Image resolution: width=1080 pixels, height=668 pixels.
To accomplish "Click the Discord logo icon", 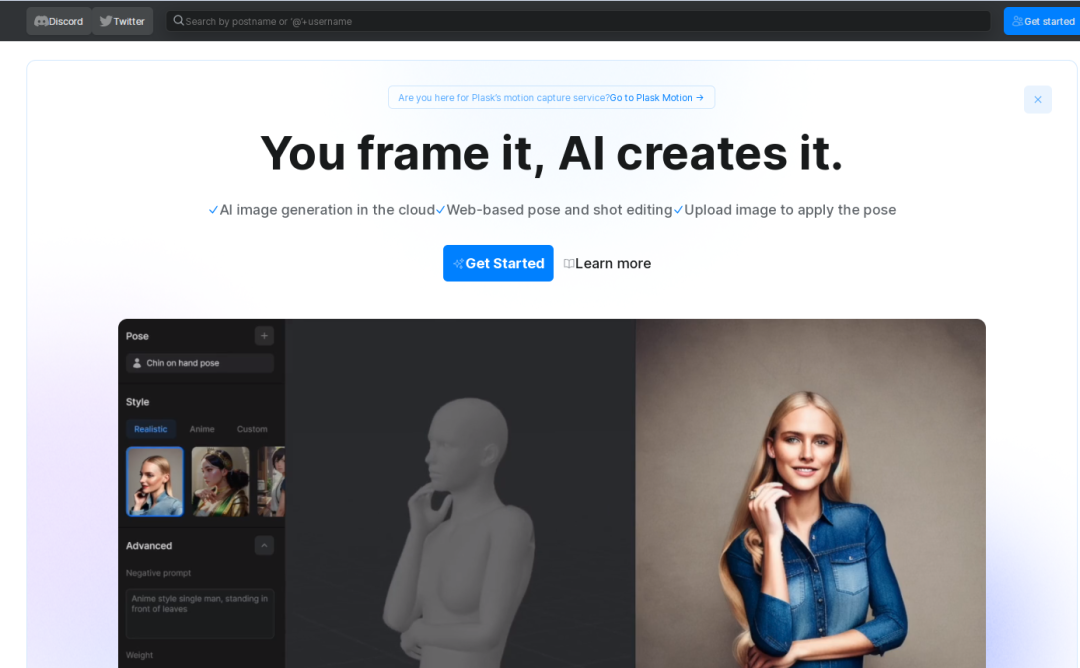I will [41, 21].
